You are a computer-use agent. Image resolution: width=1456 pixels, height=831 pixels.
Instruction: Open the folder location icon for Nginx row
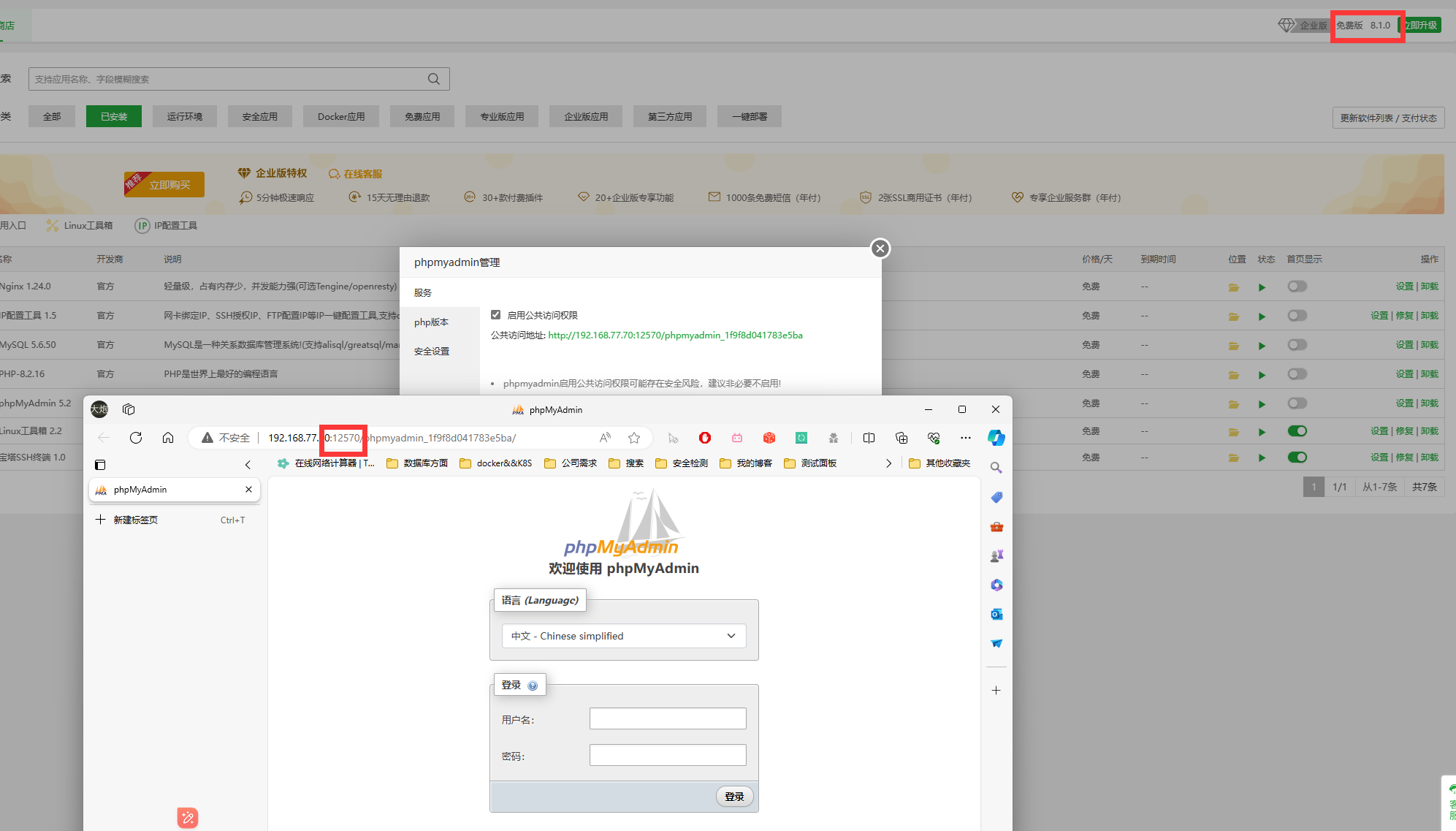(1234, 287)
